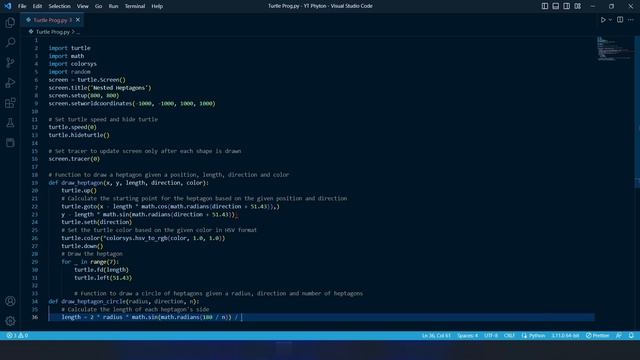Click 'for _ in range(7):' line
Image resolution: width=640 pixels, height=360 pixels.
point(90,262)
